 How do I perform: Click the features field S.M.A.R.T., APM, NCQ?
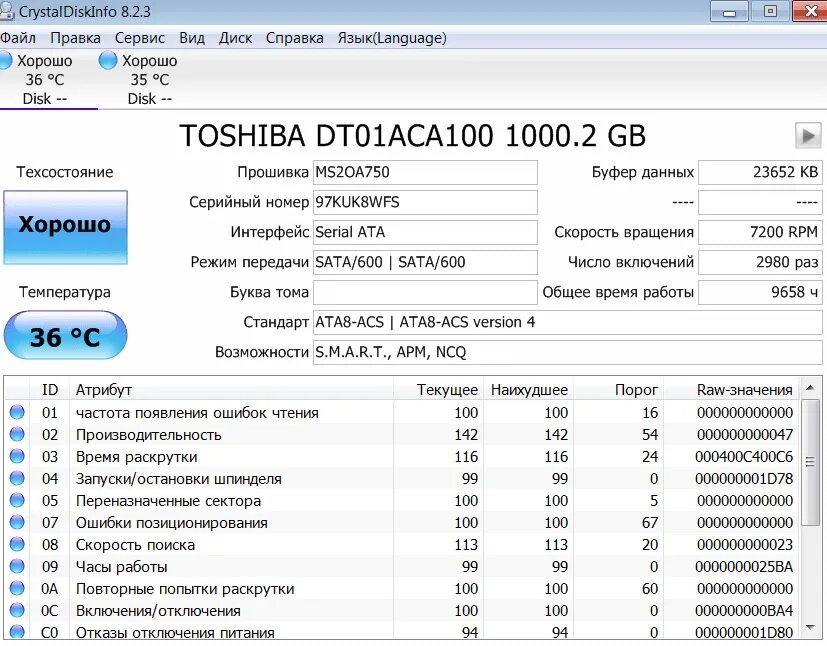[x=568, y=352]
